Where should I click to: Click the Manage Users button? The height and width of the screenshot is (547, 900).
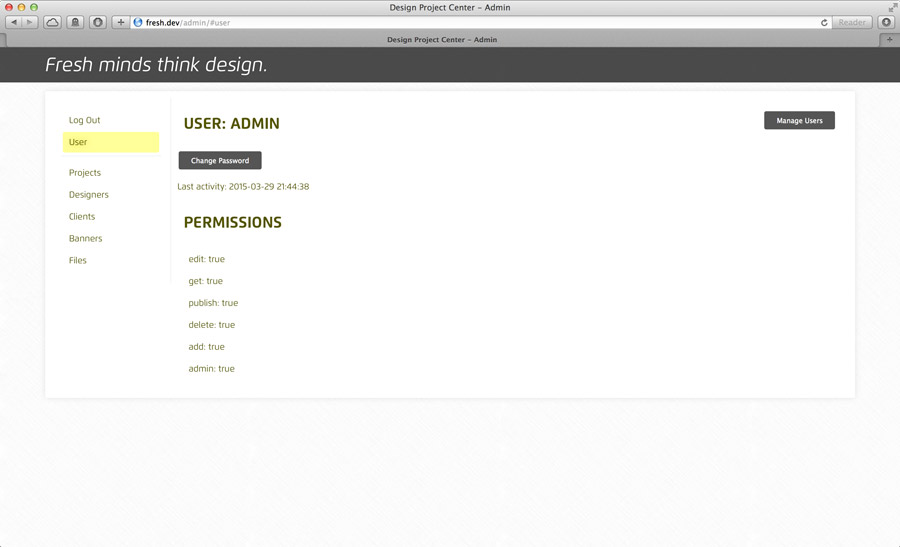click(x=799, y=121)
